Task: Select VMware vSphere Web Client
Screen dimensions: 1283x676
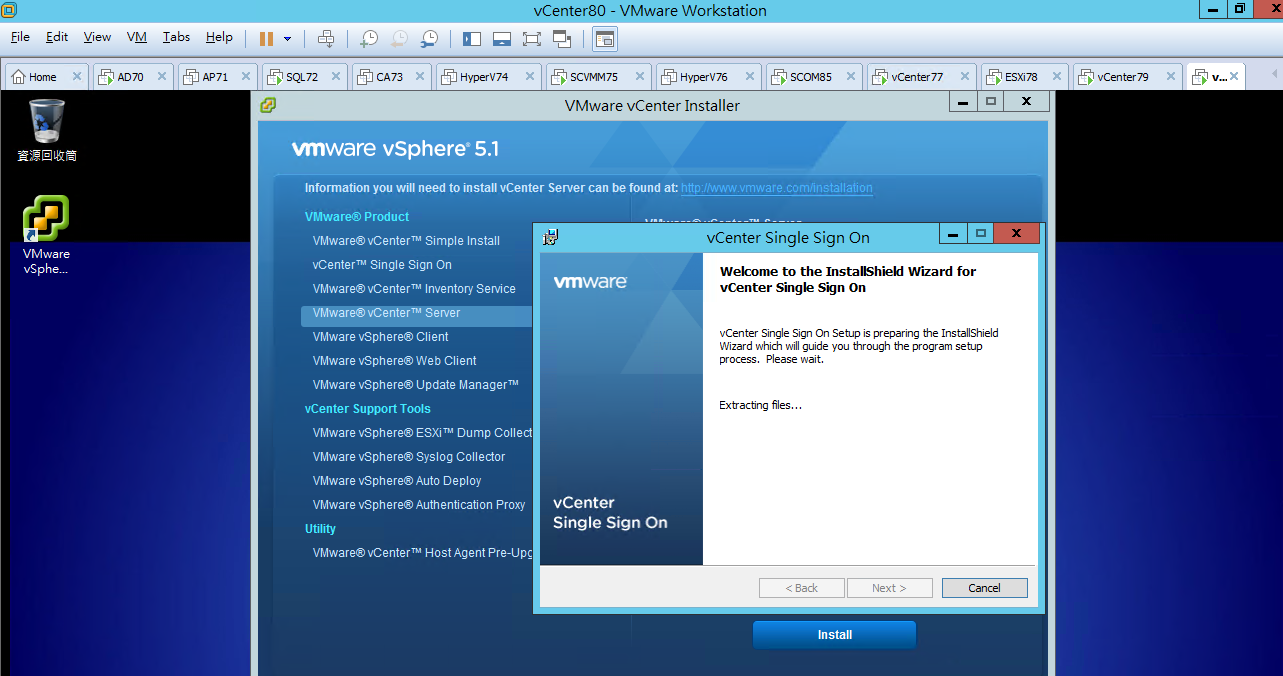Action: [x=394, y=361]
